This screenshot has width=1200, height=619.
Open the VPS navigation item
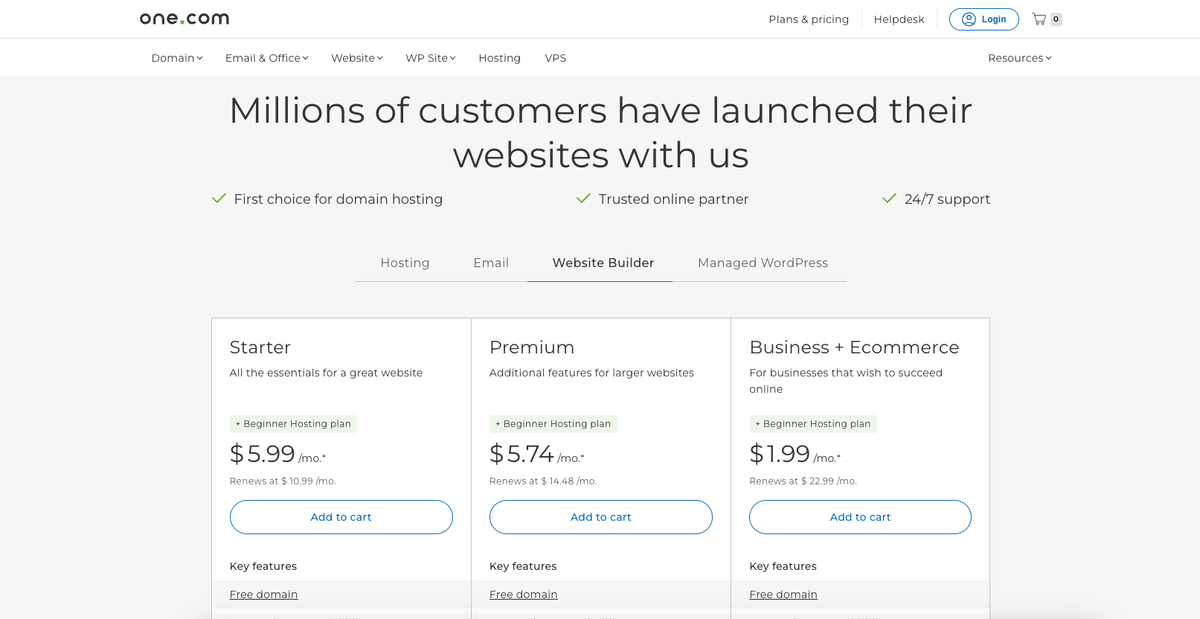(x=555, y=58)
